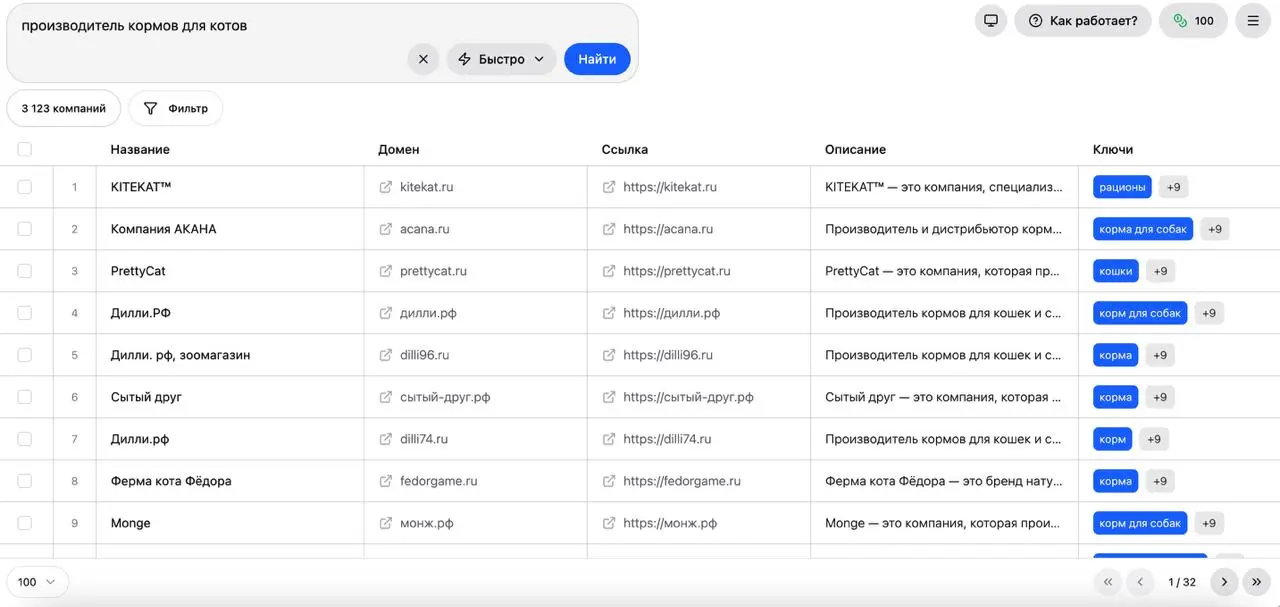Image resolution: width=1280 pixels, height=607 pixels.
Task: Open the Как работает? help button
Action: pyautogui.click(x=1083, y=20)
